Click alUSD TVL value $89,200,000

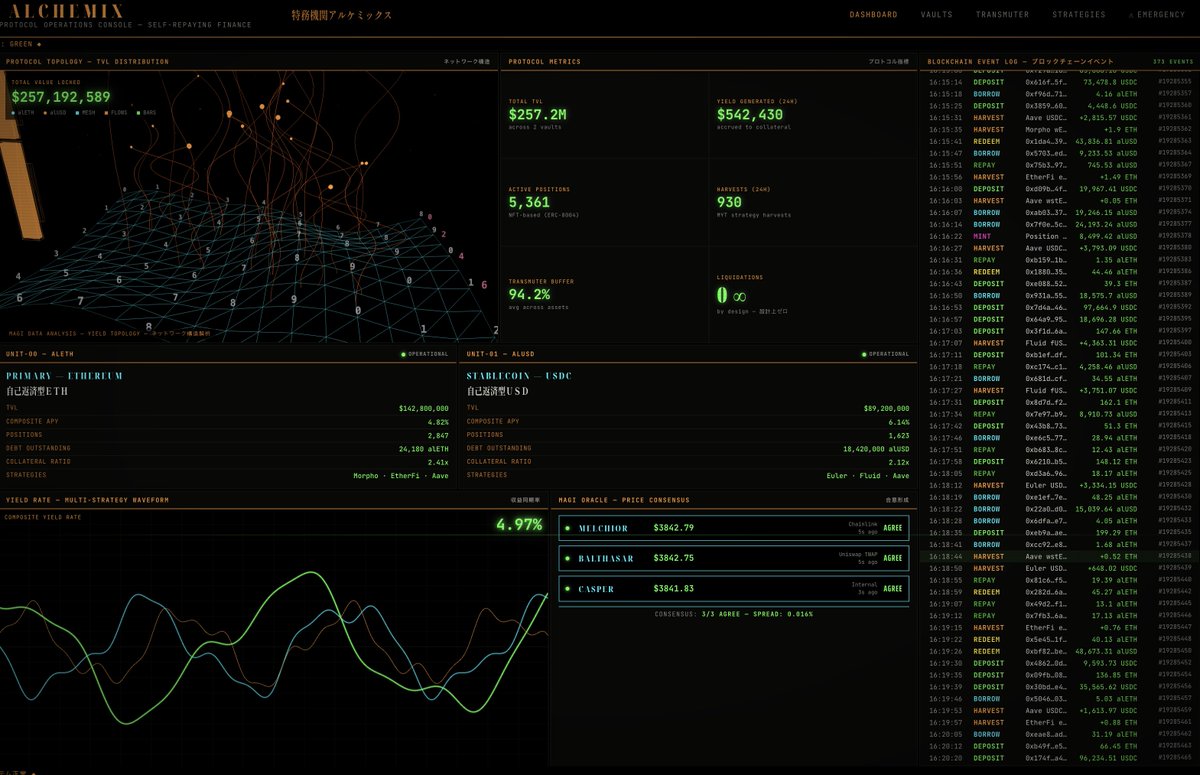pos(886,408)
